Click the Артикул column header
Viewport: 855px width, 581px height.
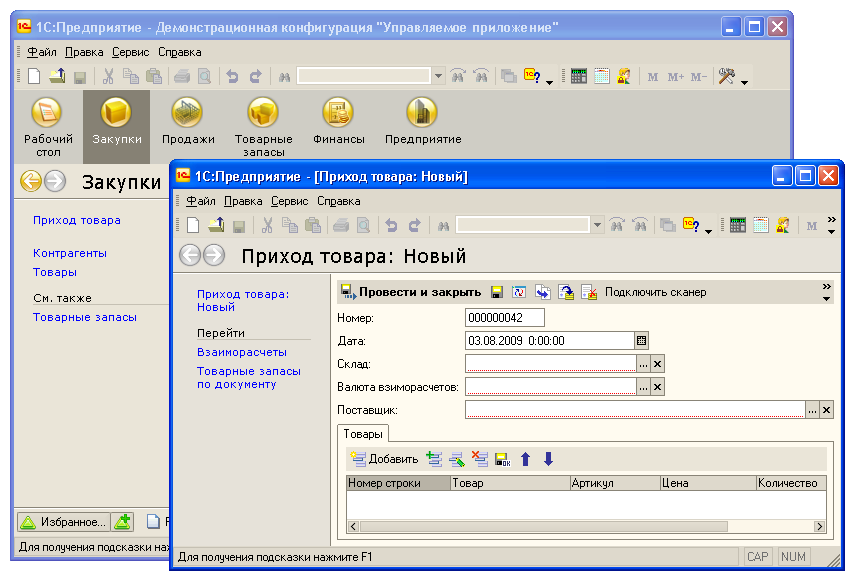[615, 483]
